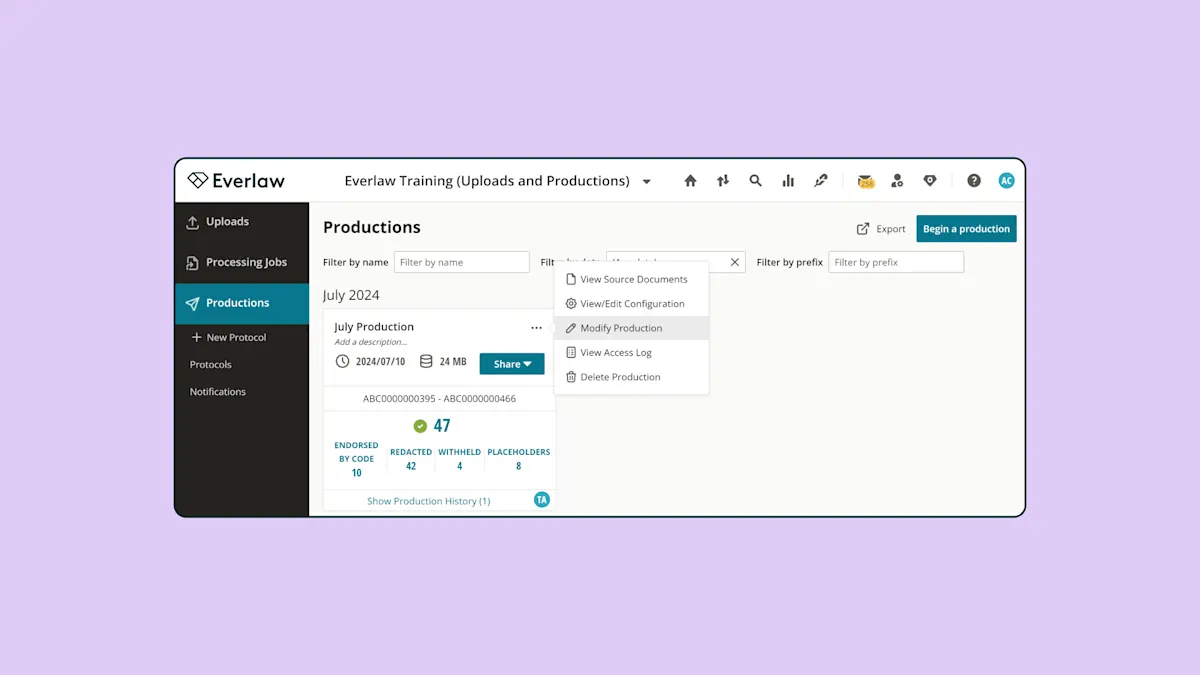The height and width of the screenshot is (675, 1200).
Task: Click the document total 47
Action: point(442,426)
